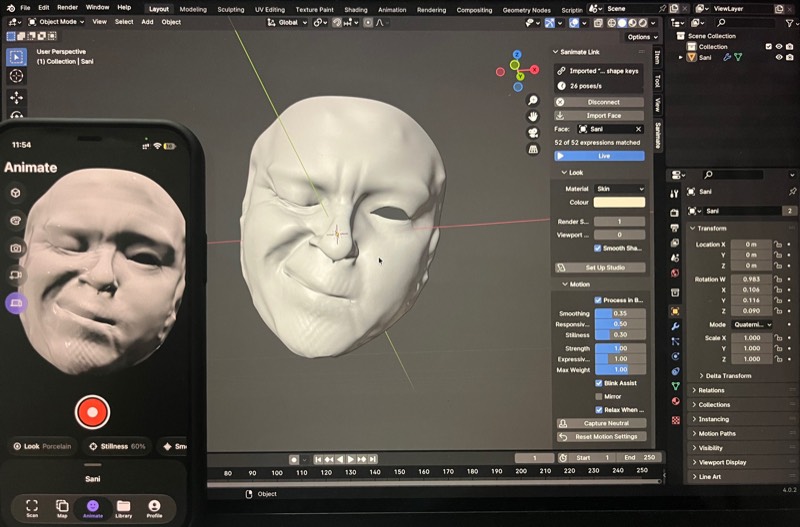Tap purple laptop link icon on phone

coord(16,303)
